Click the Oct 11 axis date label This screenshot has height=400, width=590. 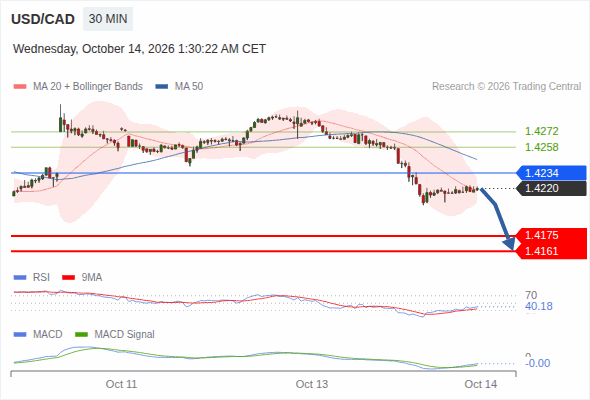[x=121, y=384]
